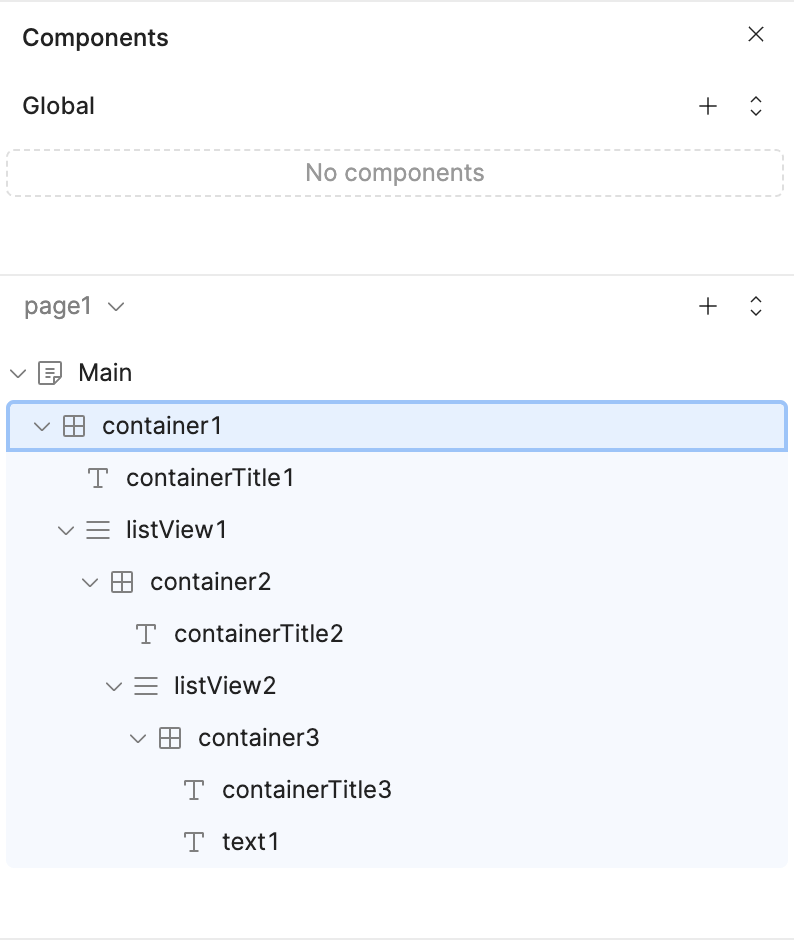
Task: Add a new Global component
Action: [708, 106]
